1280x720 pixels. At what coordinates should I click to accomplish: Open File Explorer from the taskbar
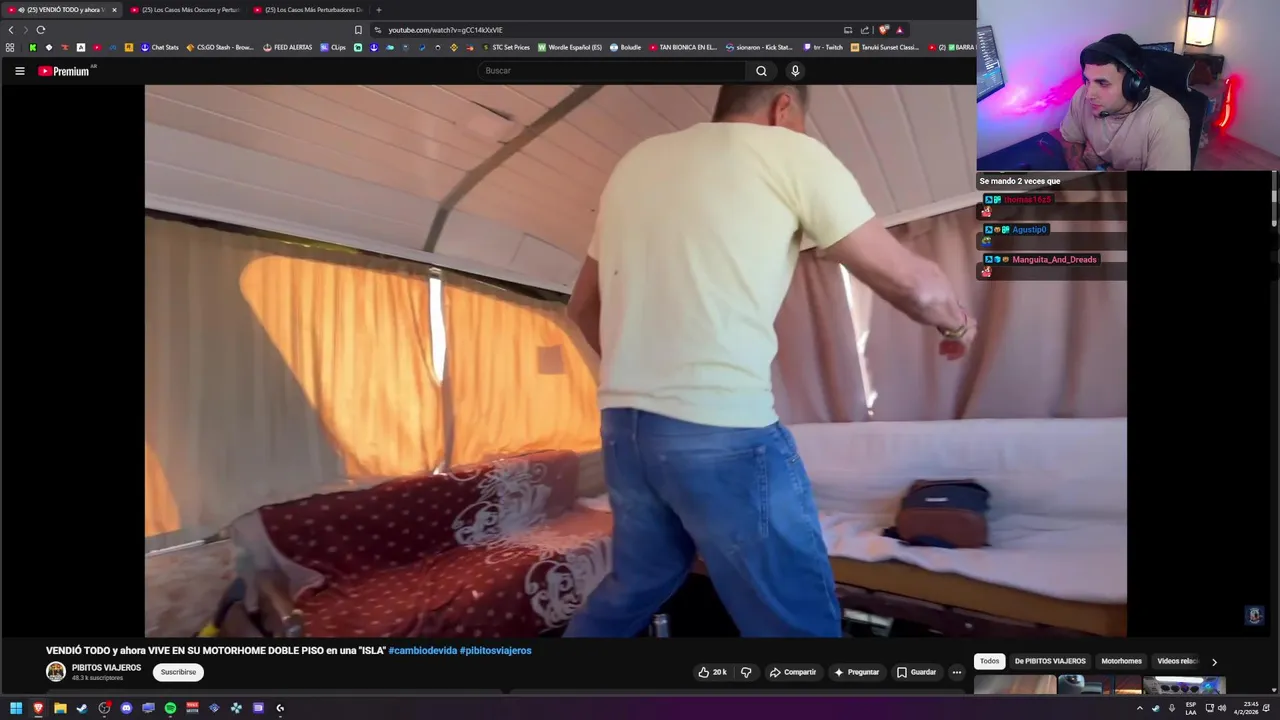click(x=60, y=708)
